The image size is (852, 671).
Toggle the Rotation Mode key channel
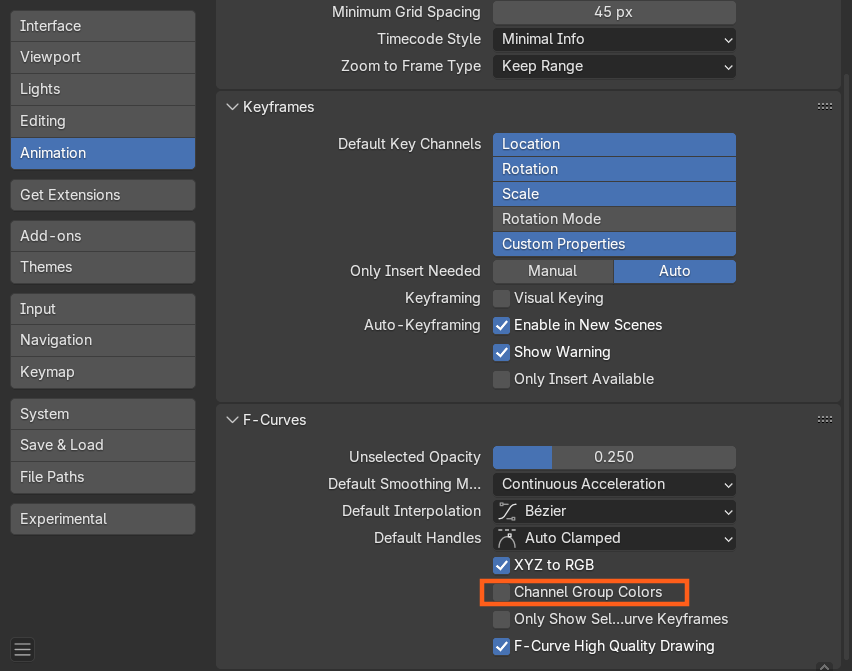pos(614,219)
